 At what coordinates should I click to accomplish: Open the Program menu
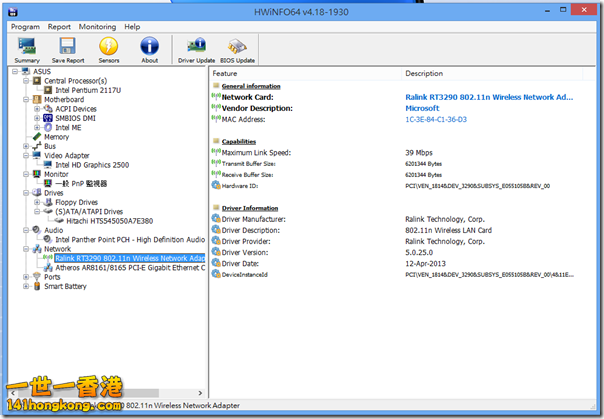click(x=25, y=27)
